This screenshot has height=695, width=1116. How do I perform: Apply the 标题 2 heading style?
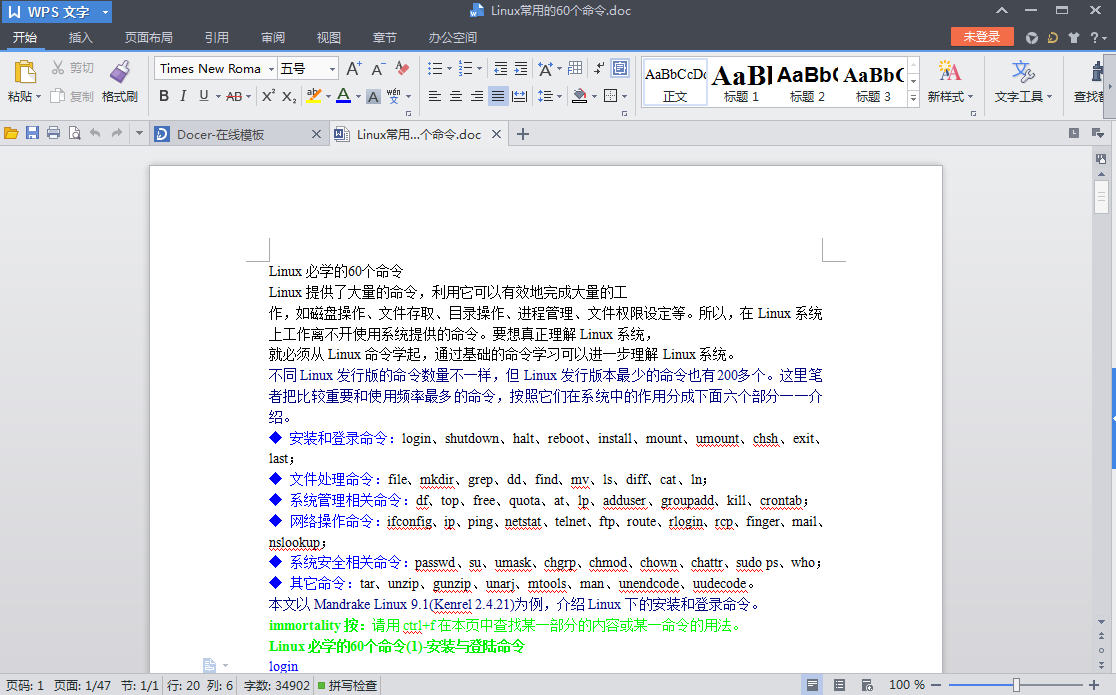[806, 83]
